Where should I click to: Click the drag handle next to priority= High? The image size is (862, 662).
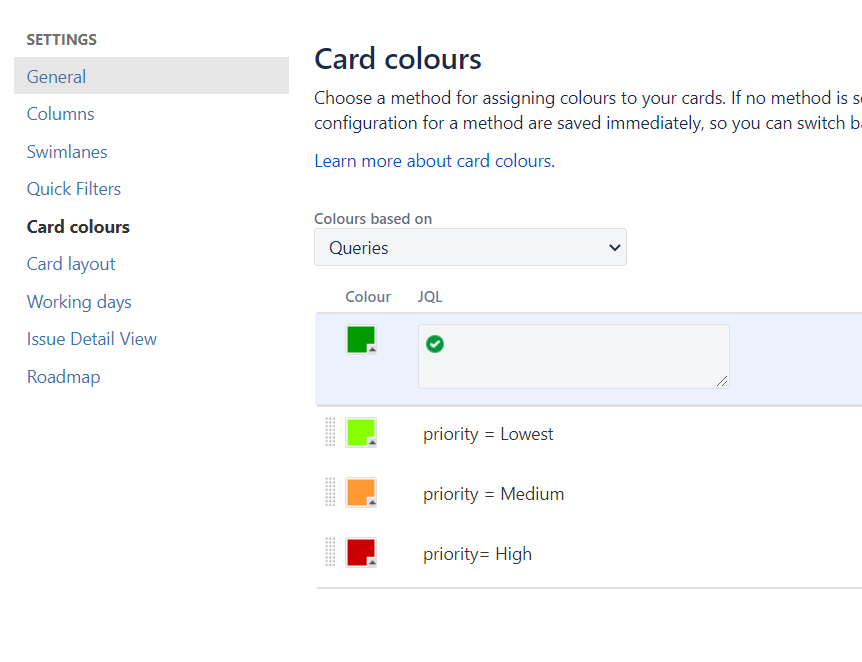coord(331,552)
